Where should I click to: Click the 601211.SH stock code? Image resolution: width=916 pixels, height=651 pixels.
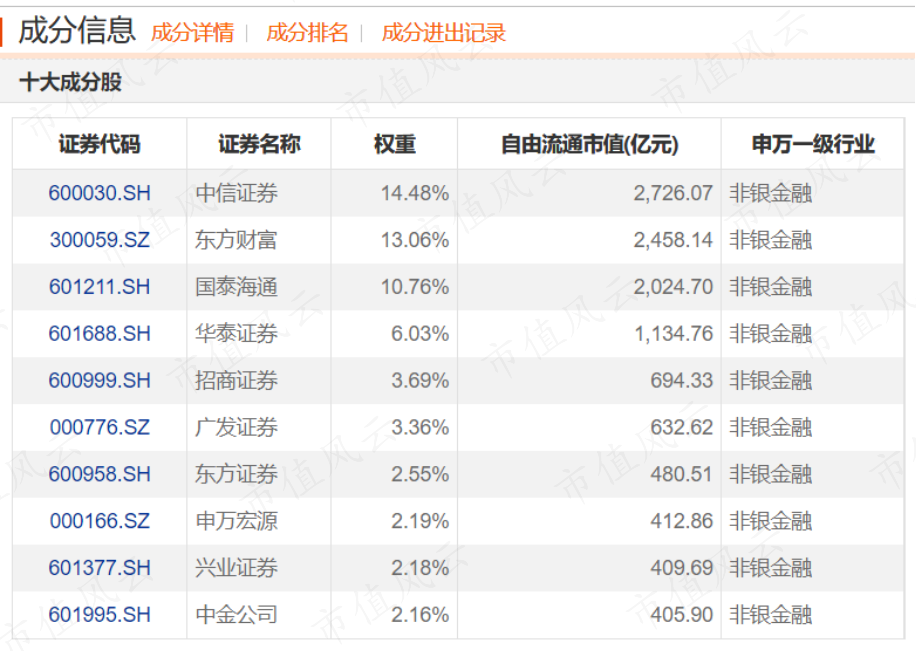pyautogui.click(x=99, y=287)
